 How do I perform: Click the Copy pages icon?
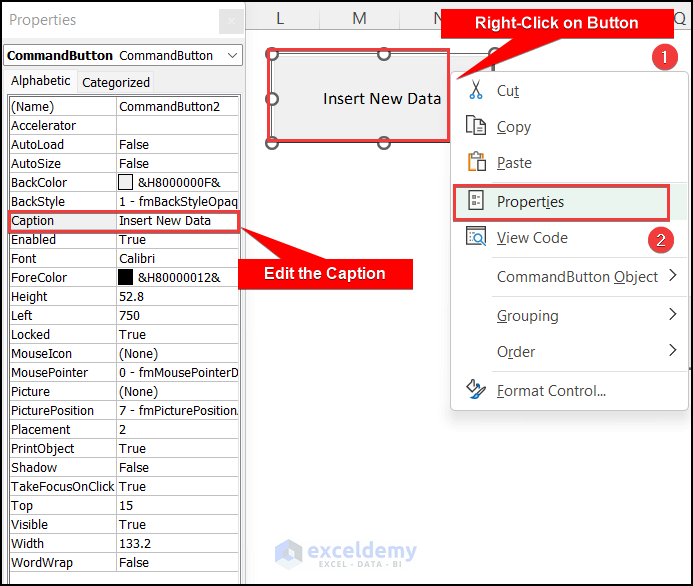pos(476,126)
